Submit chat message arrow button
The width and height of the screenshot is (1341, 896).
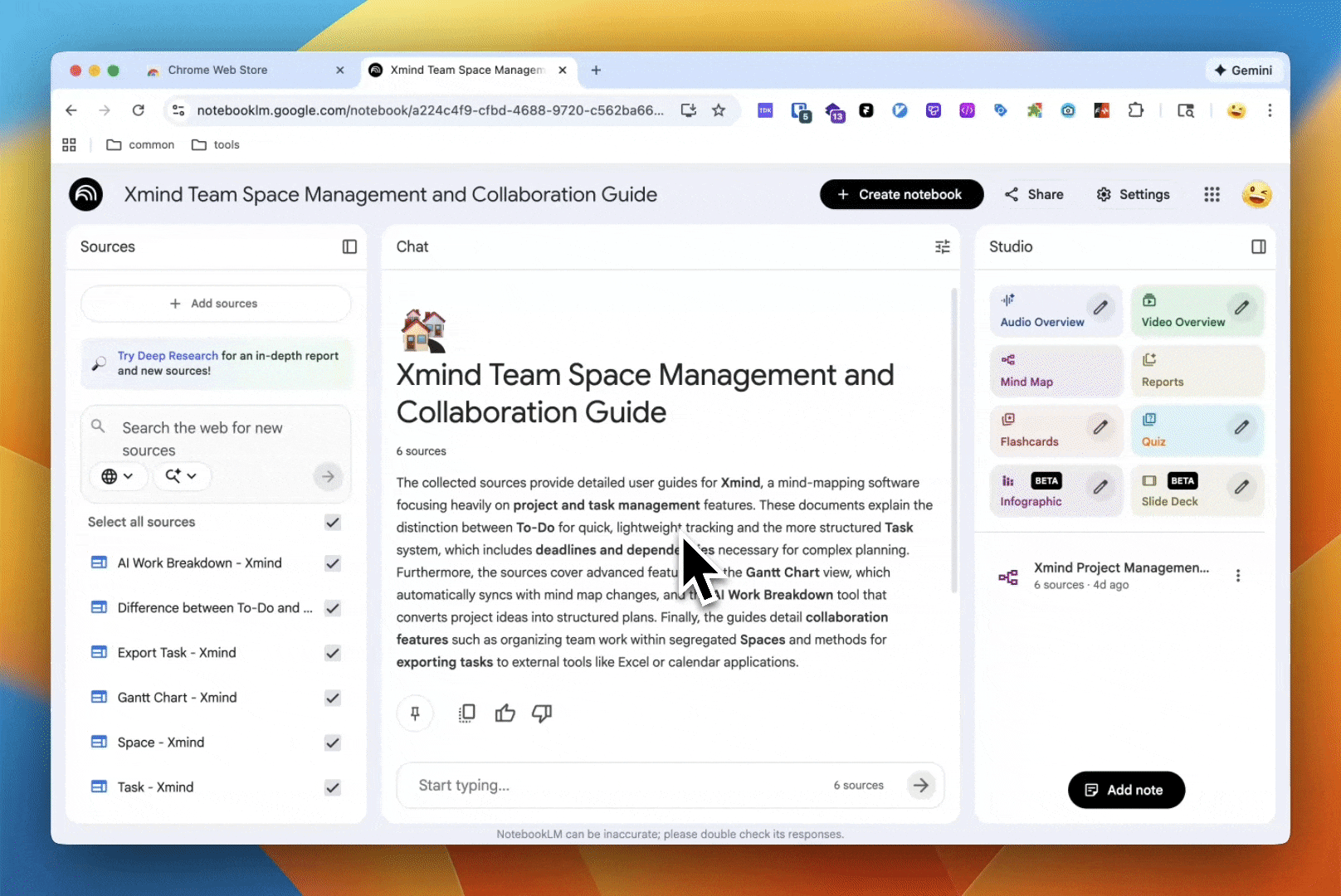click(x=921, y=785)
